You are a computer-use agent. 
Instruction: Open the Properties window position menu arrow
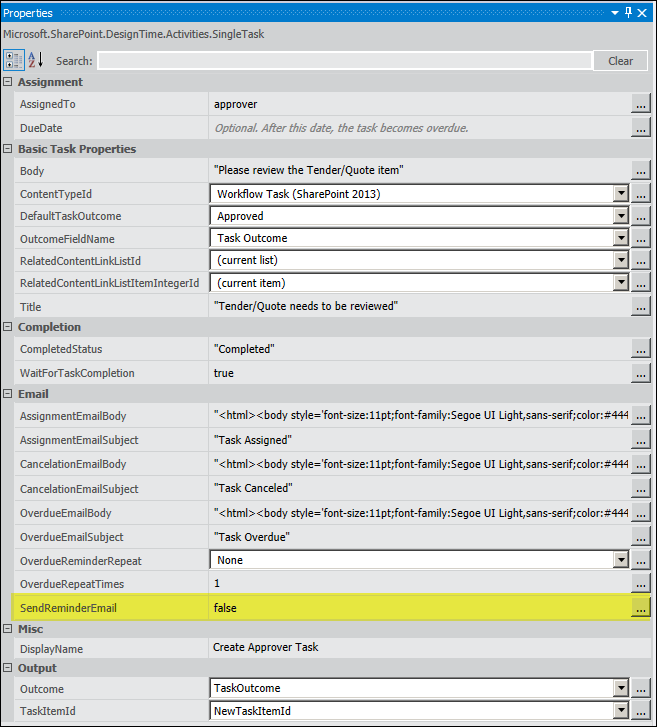click(615, 13)
